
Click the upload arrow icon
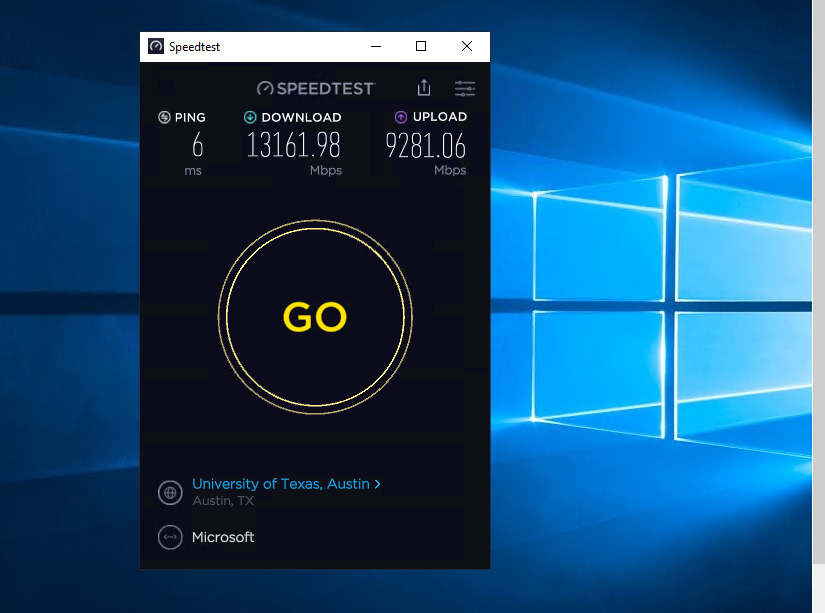tap(401, 117)
